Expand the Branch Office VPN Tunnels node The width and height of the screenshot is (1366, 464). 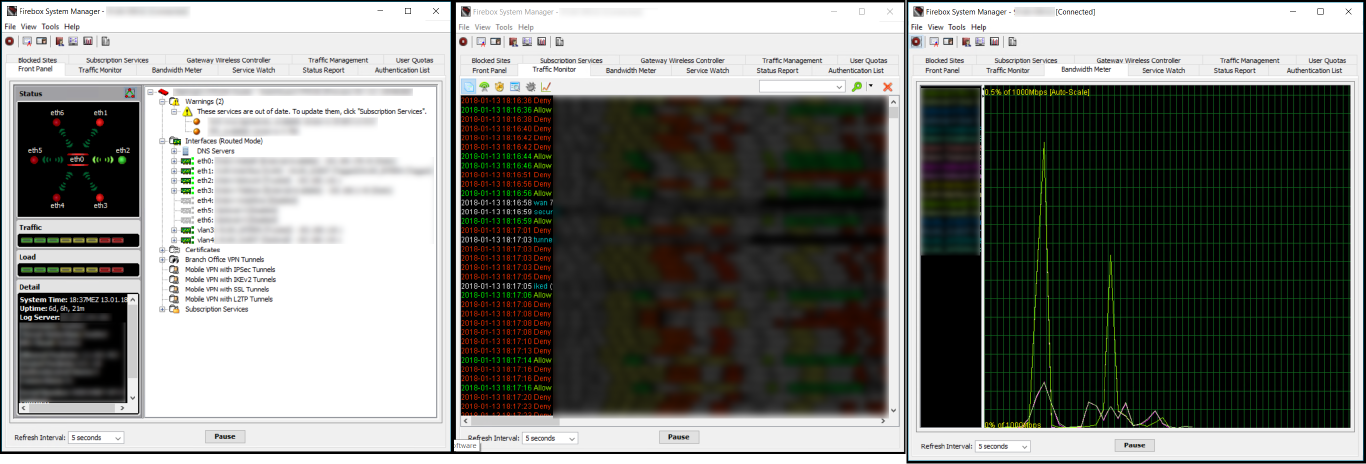pyautogui.click(x=163, y=259)
